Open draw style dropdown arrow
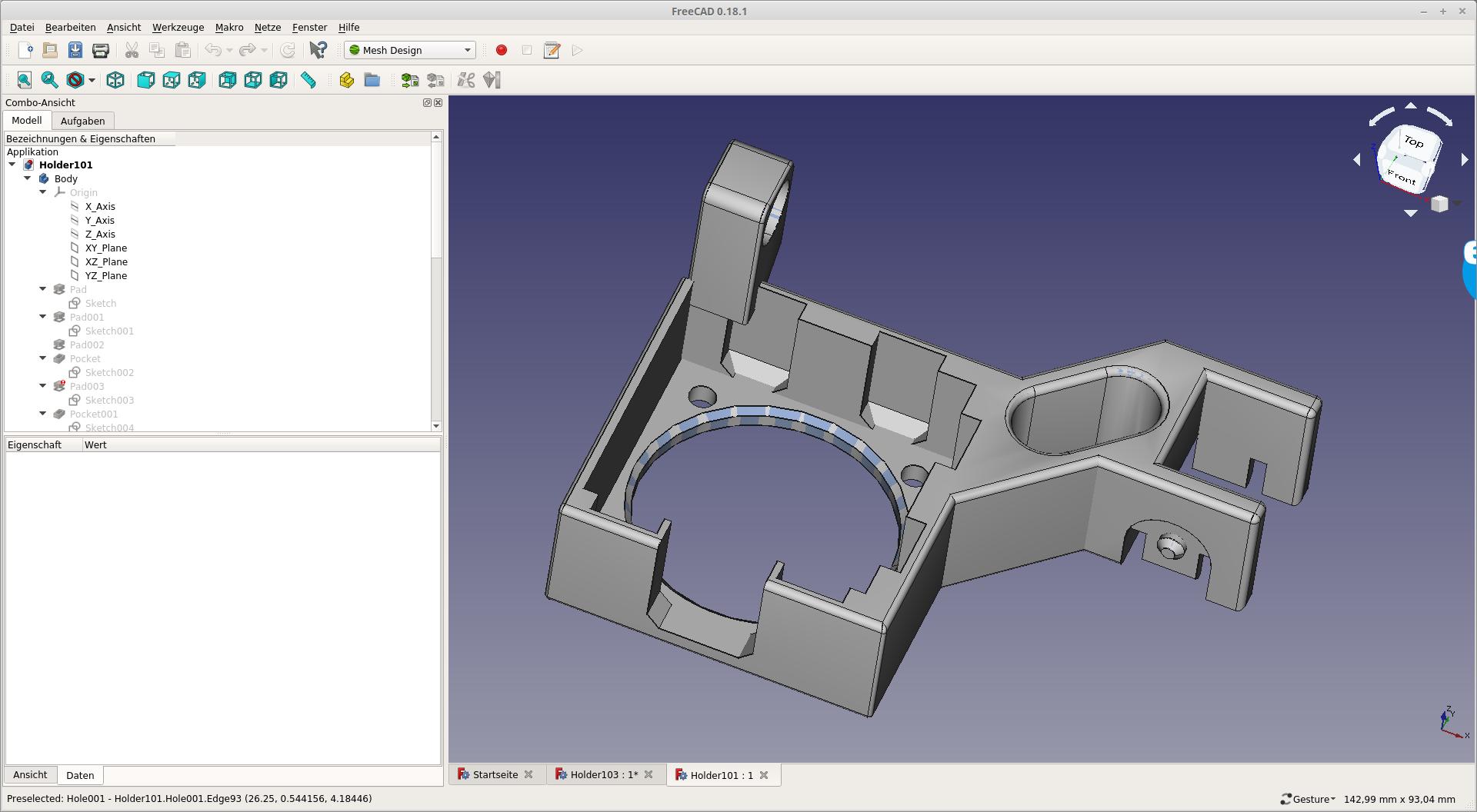This screenshot has height=812, width=1477. (x=92, y=80)
